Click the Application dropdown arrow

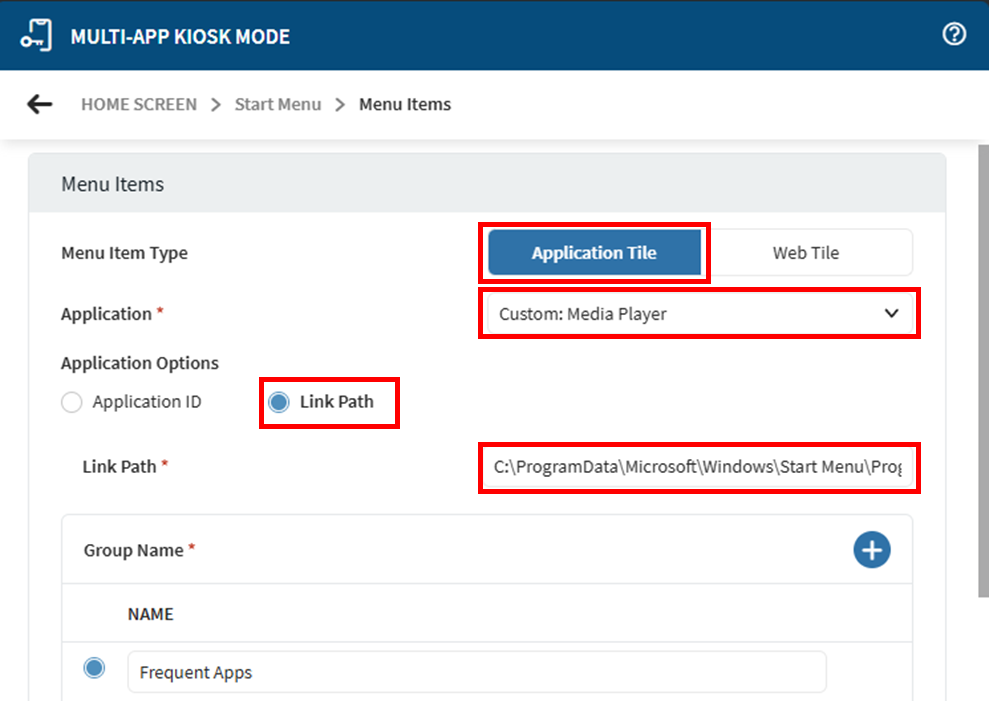[891, 314]
